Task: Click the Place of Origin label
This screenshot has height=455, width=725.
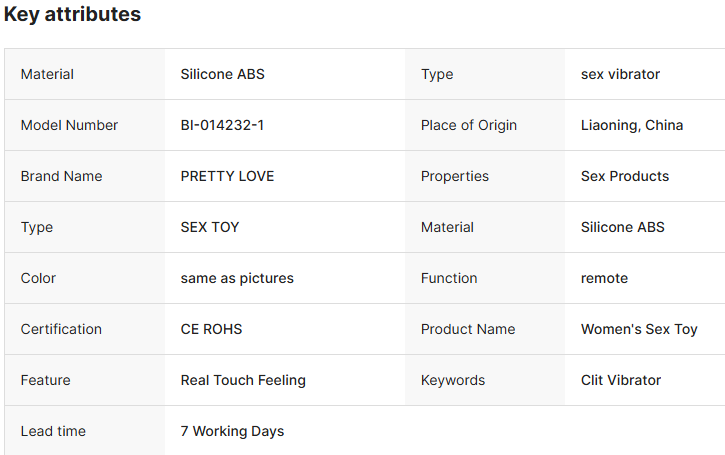Action: pos(469,125)
